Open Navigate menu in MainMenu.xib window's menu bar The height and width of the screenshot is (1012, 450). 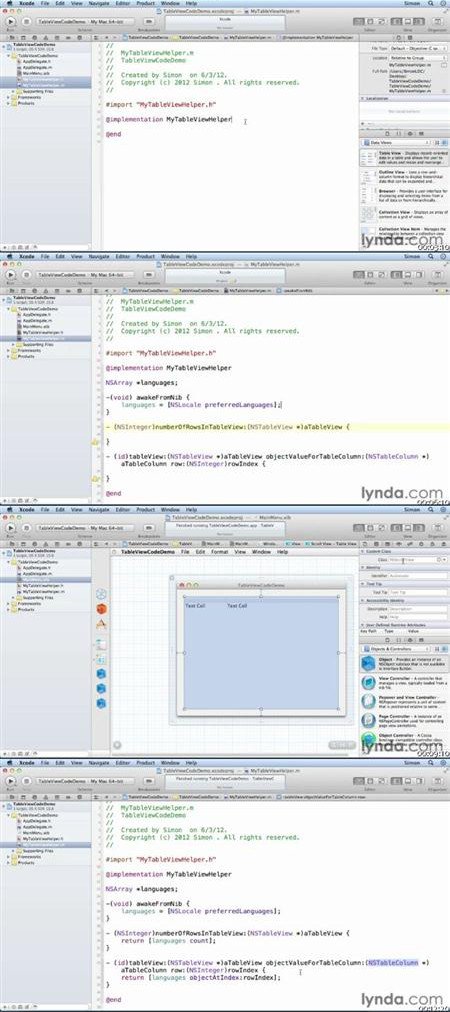pyautogui.click(x=99, y=509)
